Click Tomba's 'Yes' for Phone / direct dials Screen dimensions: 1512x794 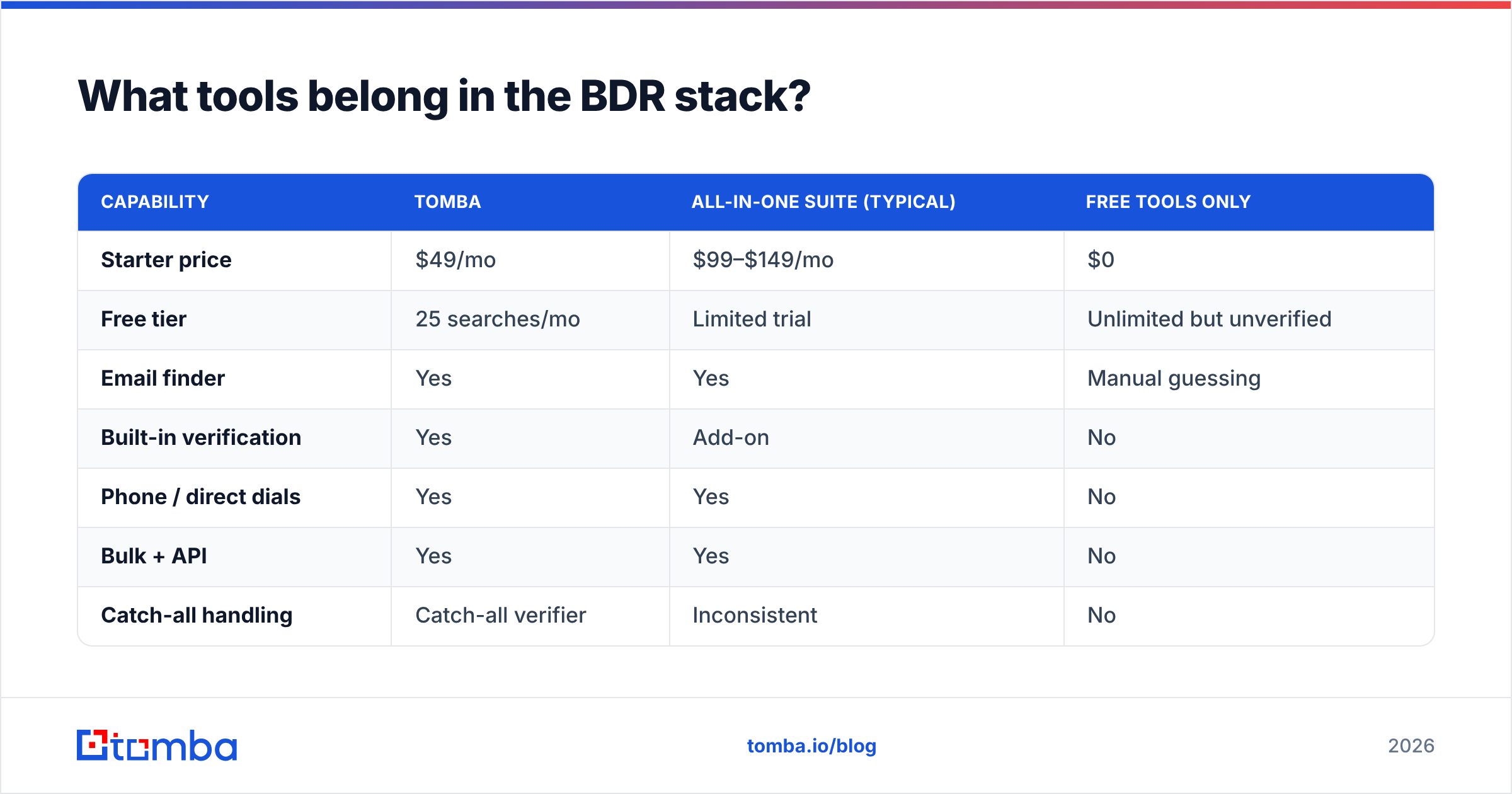433,497
